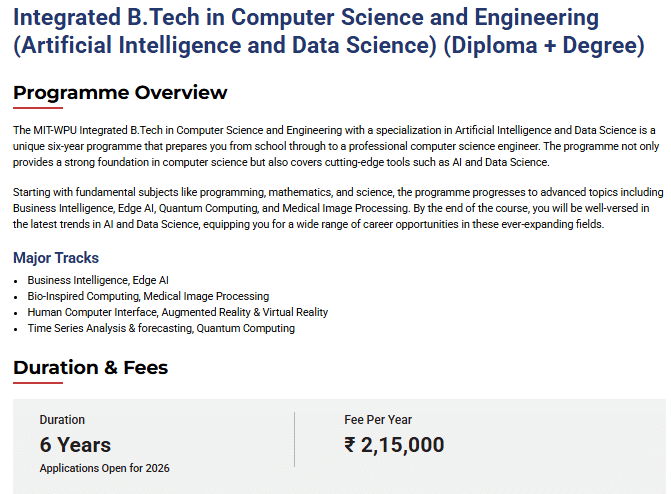Click the paragraph starting "Starting with fundamental subjects"
671x494 pixels.
334,208
